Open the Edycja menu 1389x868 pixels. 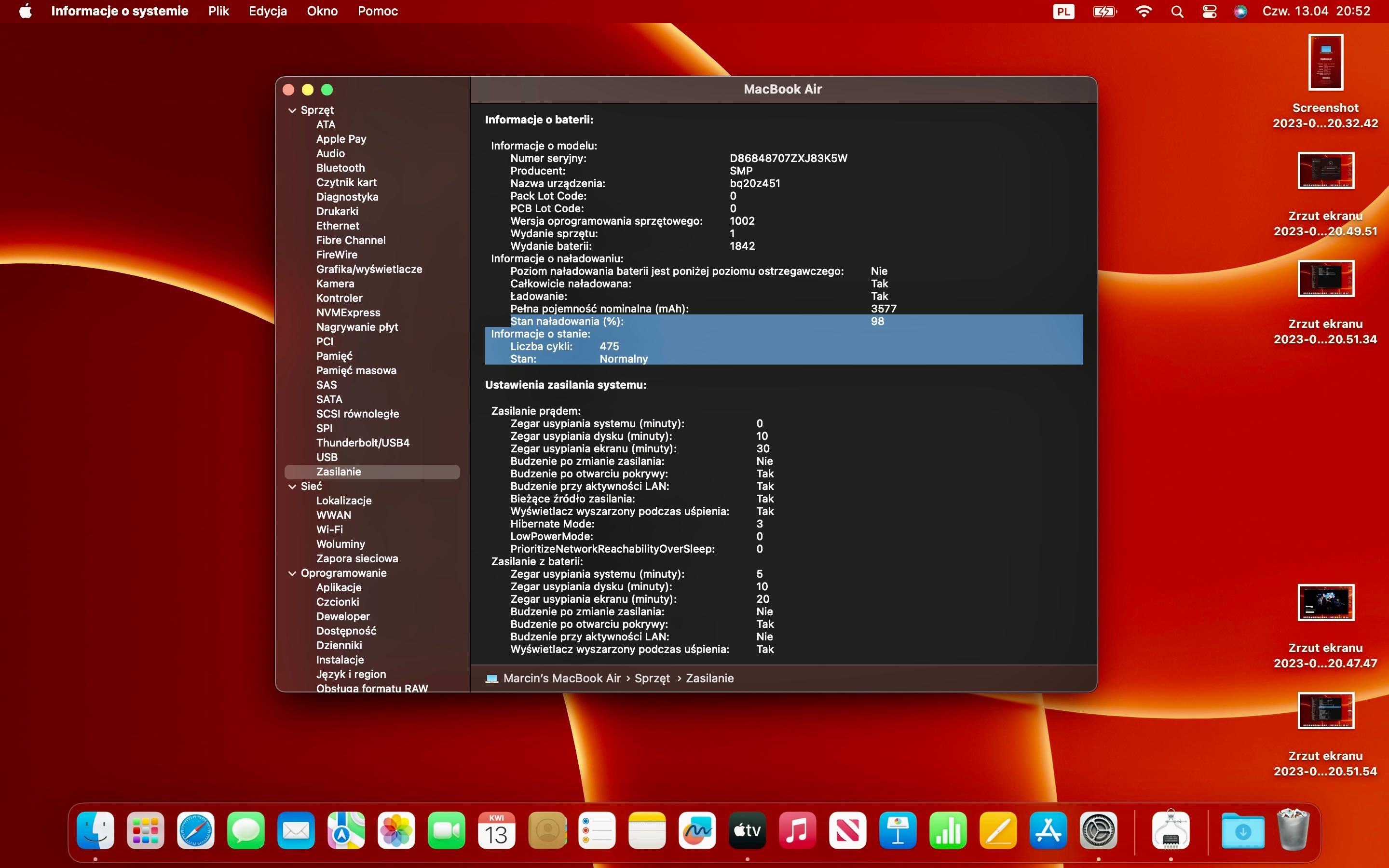pyautogui.click(x=268, y=11)
